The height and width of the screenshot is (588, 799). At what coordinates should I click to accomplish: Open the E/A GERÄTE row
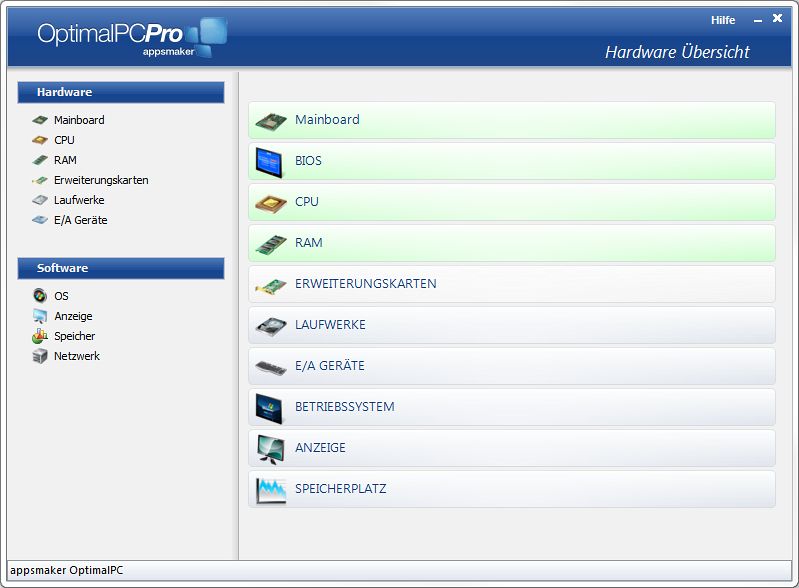(512, 366)
